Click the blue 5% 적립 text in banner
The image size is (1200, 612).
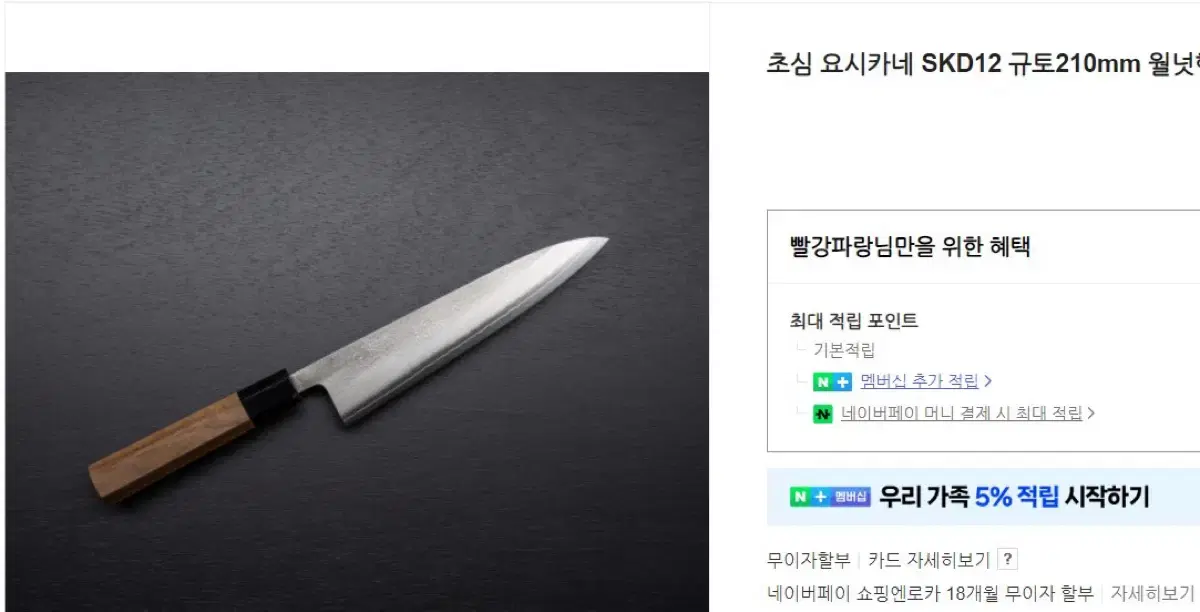coord(1017,497)
